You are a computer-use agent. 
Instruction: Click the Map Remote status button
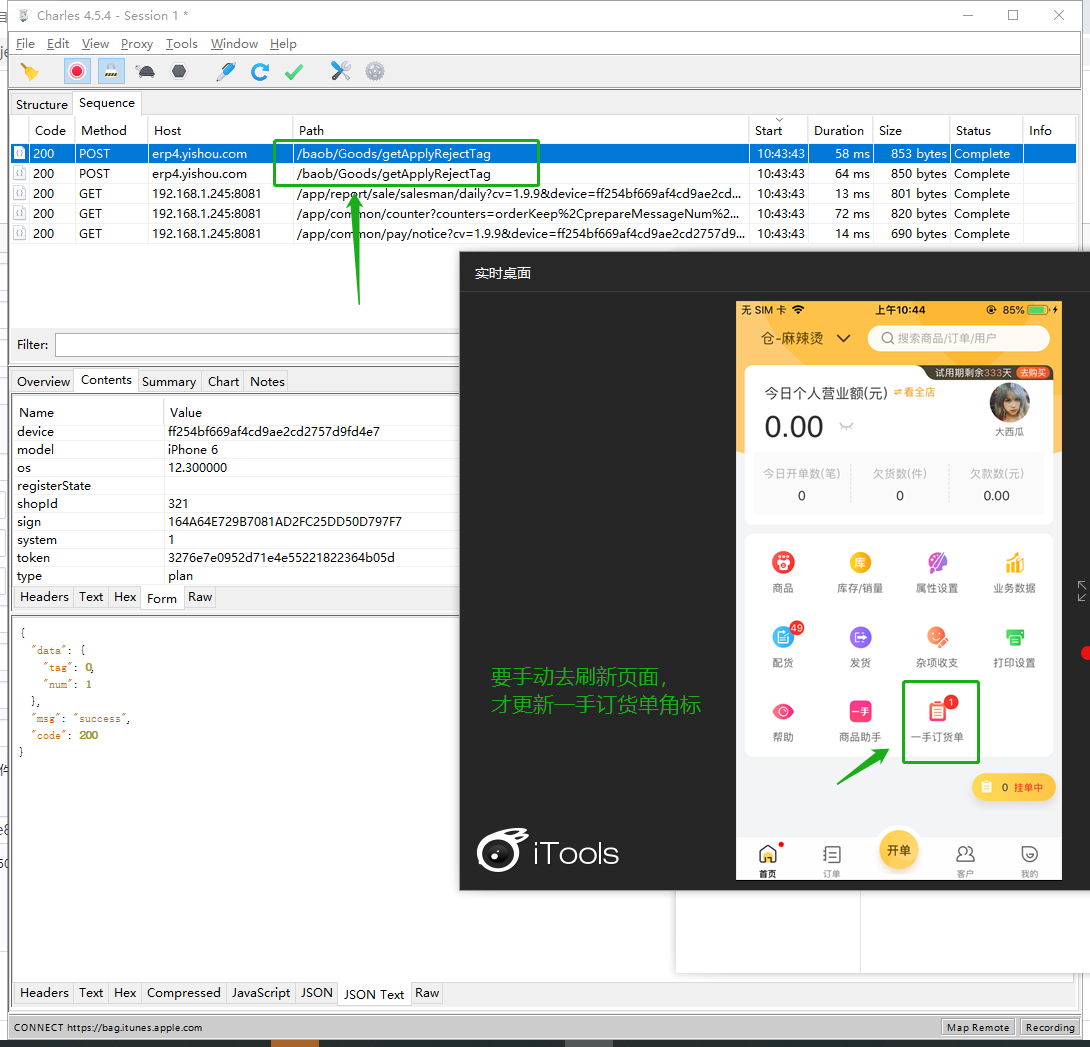(x=977, y=1028)
